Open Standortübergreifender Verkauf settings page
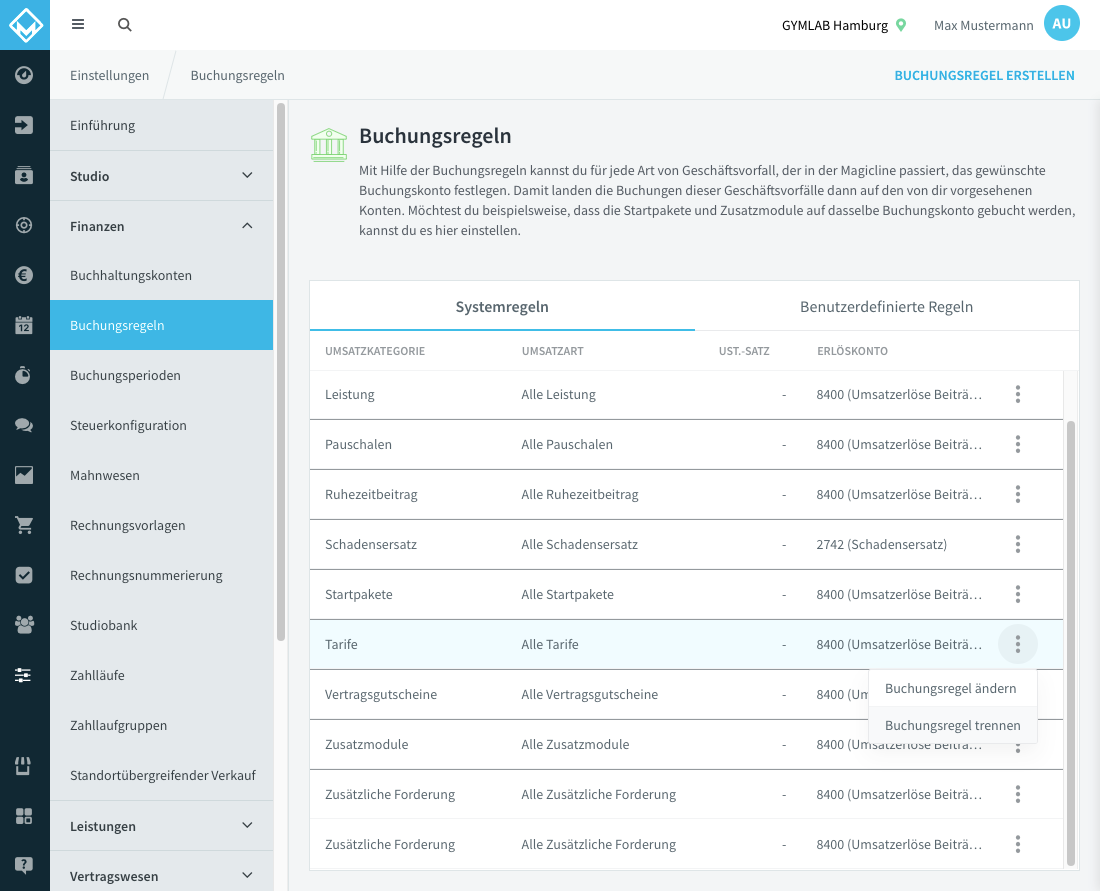Screen dimensions: 1100x891 coord(161,775)
